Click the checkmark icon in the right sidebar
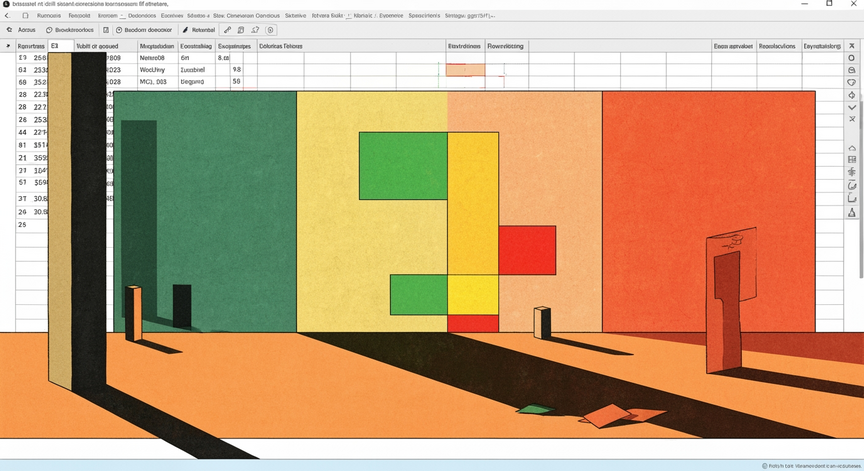This screenshot has height=471, width=864. [852, 107]
